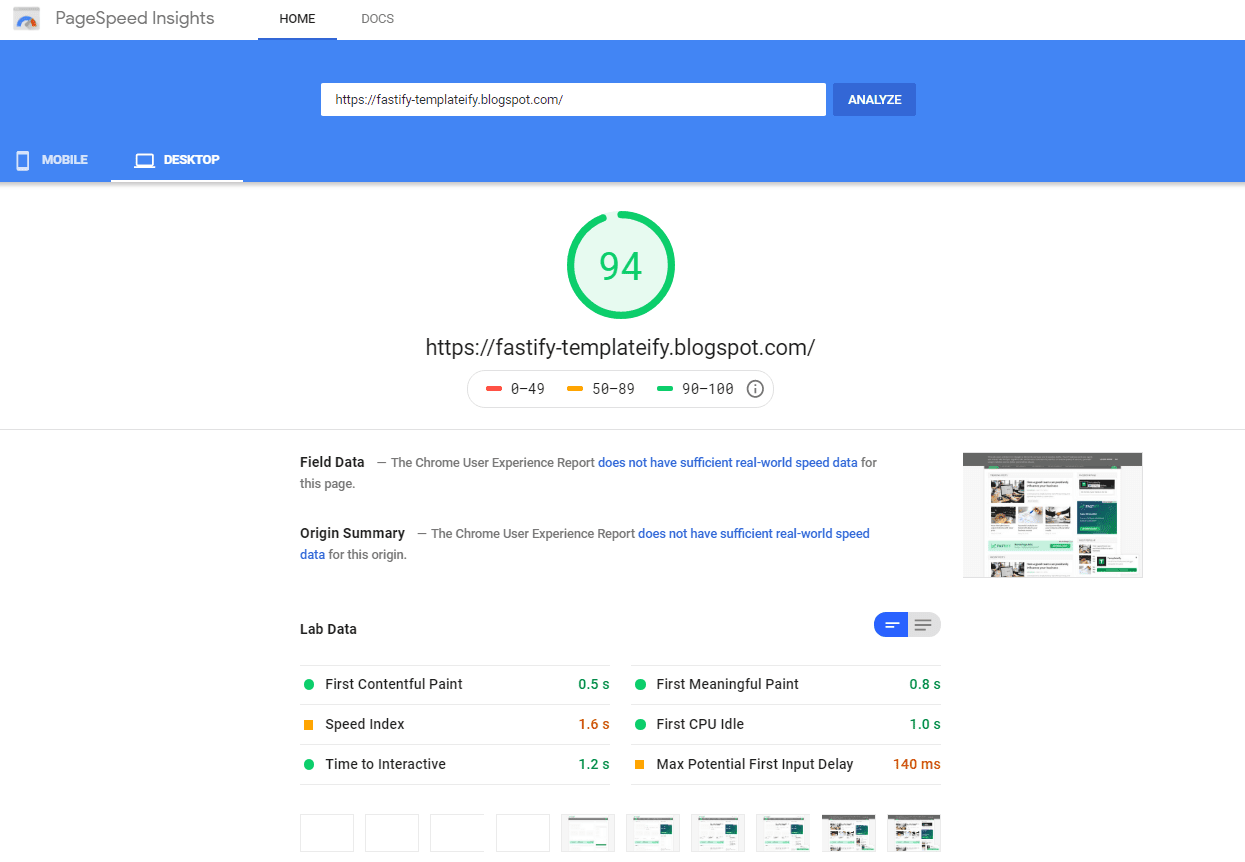This screenshot has height=862, width=1245.
Task: Open the Field Data insufficient speed data link
Action: click(727, 463)
